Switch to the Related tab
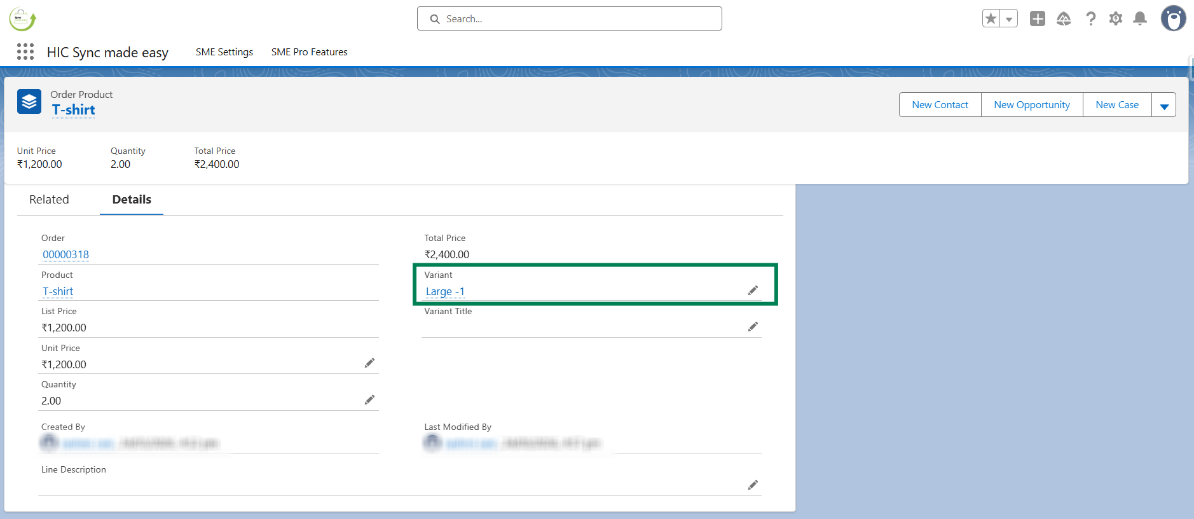This screenshot has width=1194, height=519. click(x=49, y=200)
